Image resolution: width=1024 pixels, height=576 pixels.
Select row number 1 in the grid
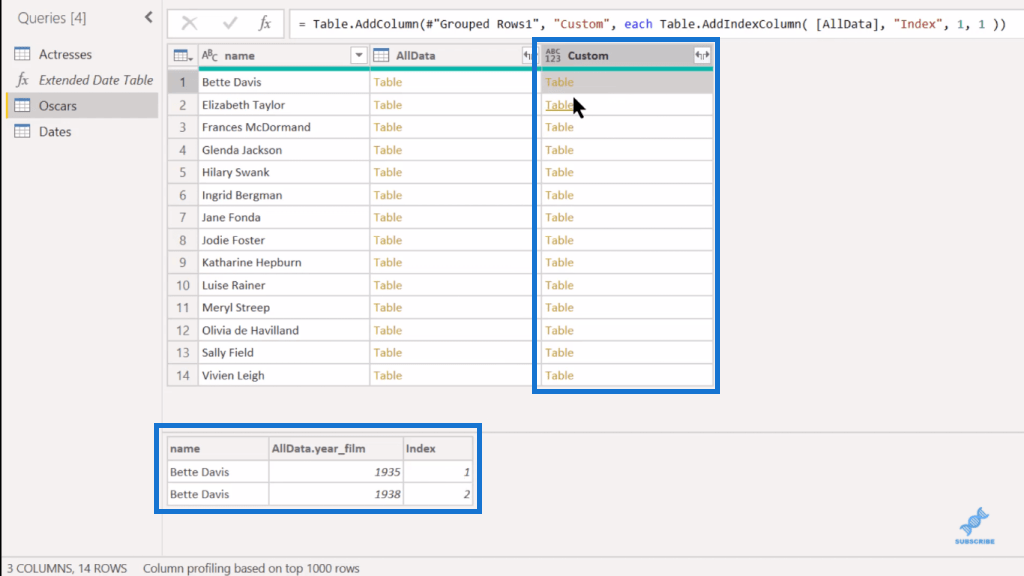click(183, 82)
